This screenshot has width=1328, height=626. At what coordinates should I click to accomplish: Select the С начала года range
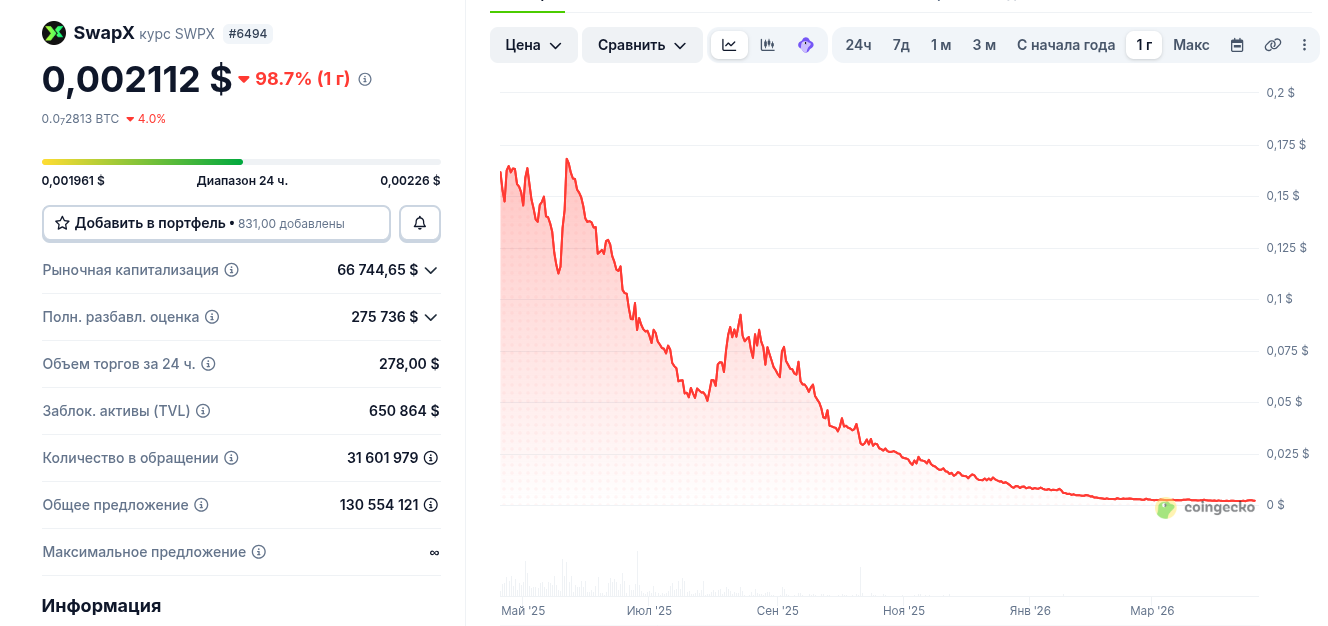1066,45
